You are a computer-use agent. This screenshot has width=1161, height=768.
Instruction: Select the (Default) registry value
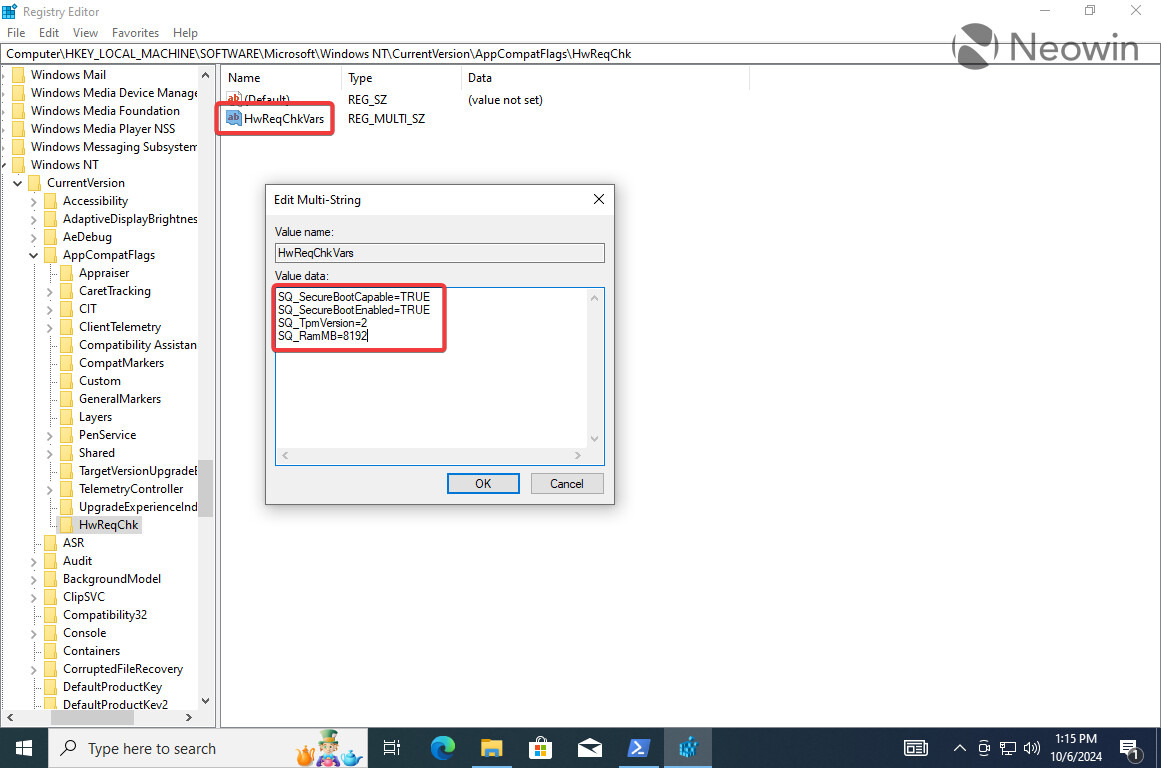point(258,99)
